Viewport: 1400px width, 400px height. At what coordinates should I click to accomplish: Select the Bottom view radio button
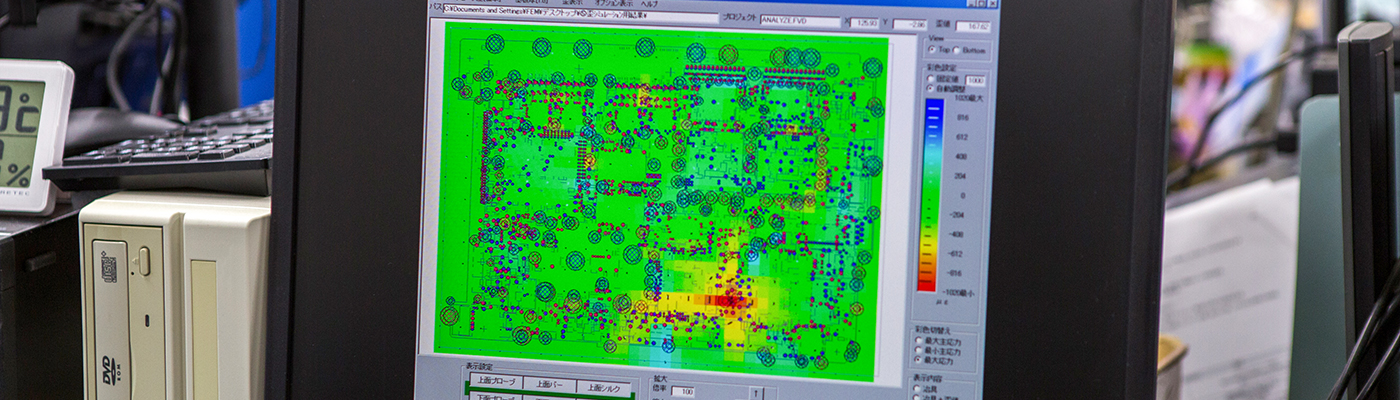coord(956,50)
